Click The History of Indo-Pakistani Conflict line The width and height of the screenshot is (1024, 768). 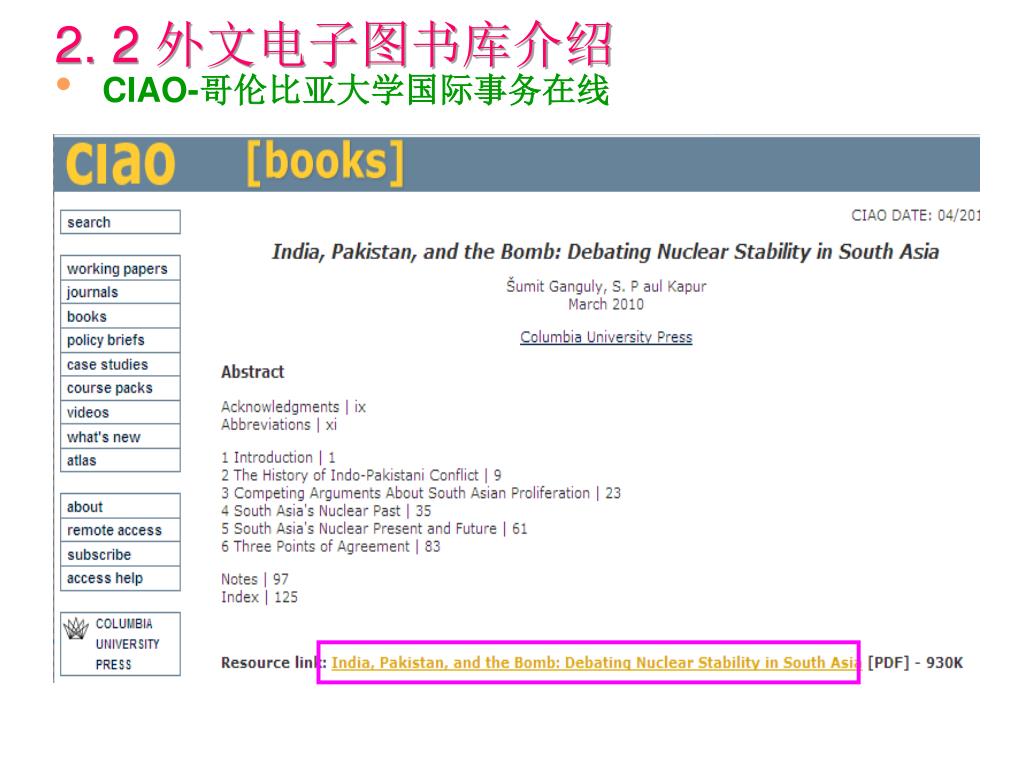pos(361,475)
